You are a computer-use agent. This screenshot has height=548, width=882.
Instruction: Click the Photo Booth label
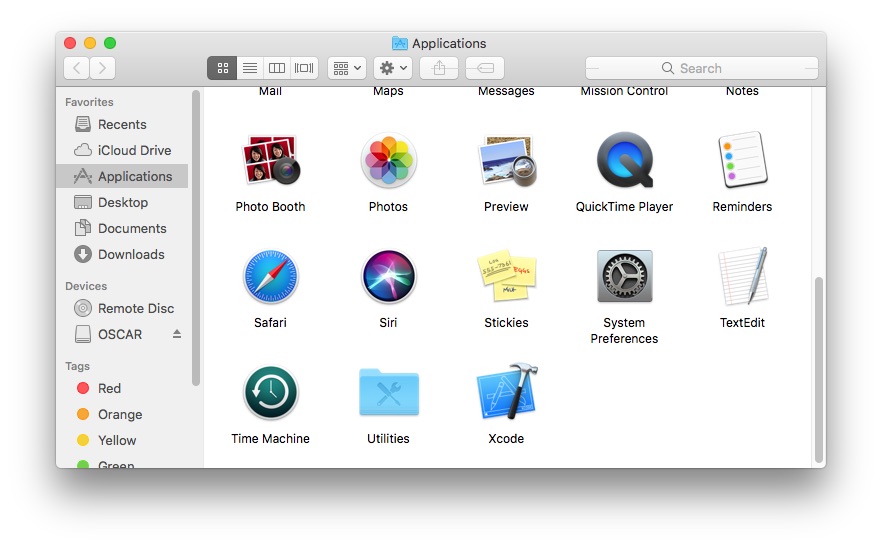(x=271, y=206)
